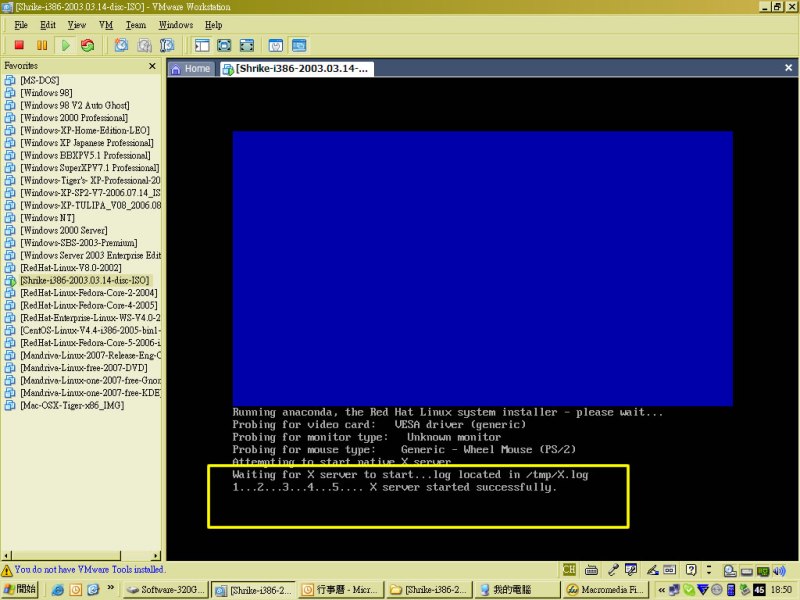Image resolution: width=800 pixels, height=600 pixels.
Task: Click inside the blue installer screen
Action: 483,268
